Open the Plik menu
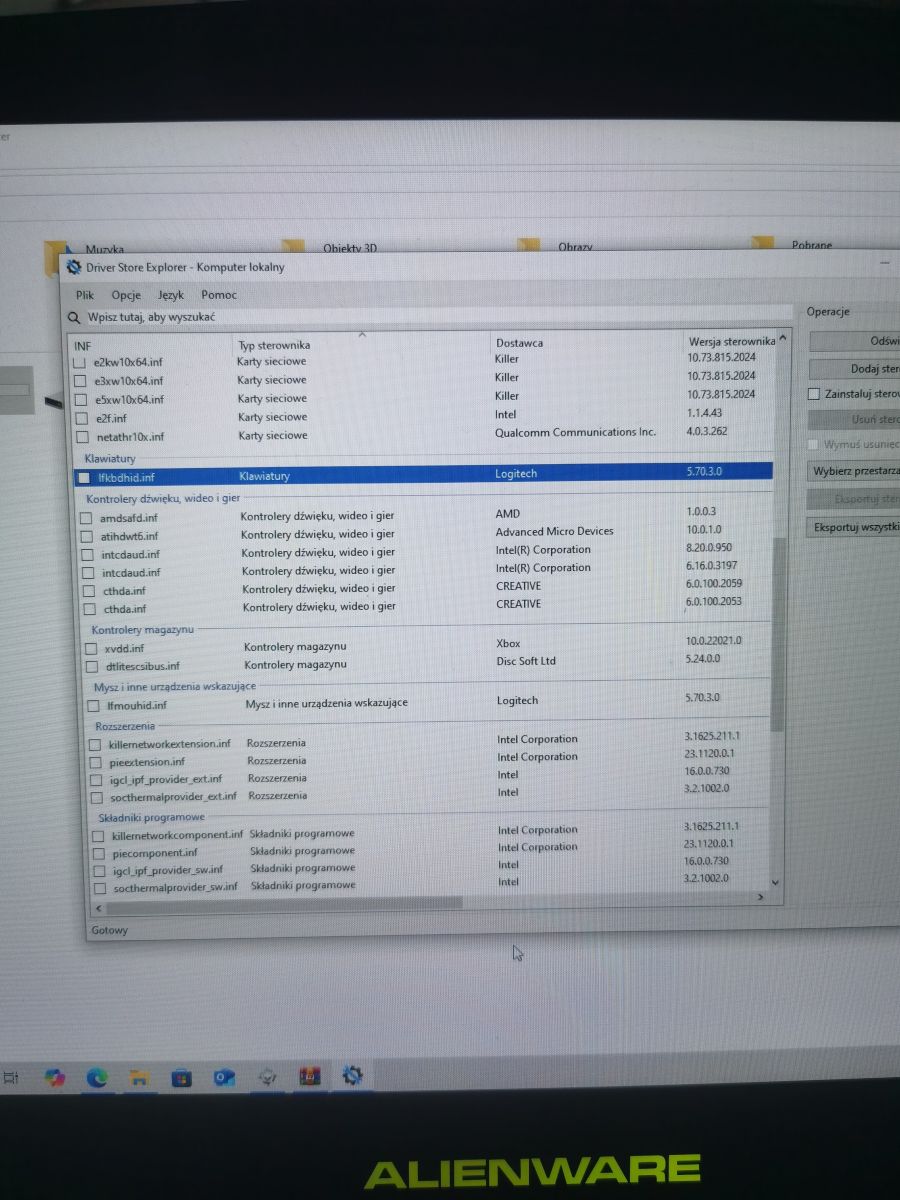Screen dimensions: 900x1200 85,295
